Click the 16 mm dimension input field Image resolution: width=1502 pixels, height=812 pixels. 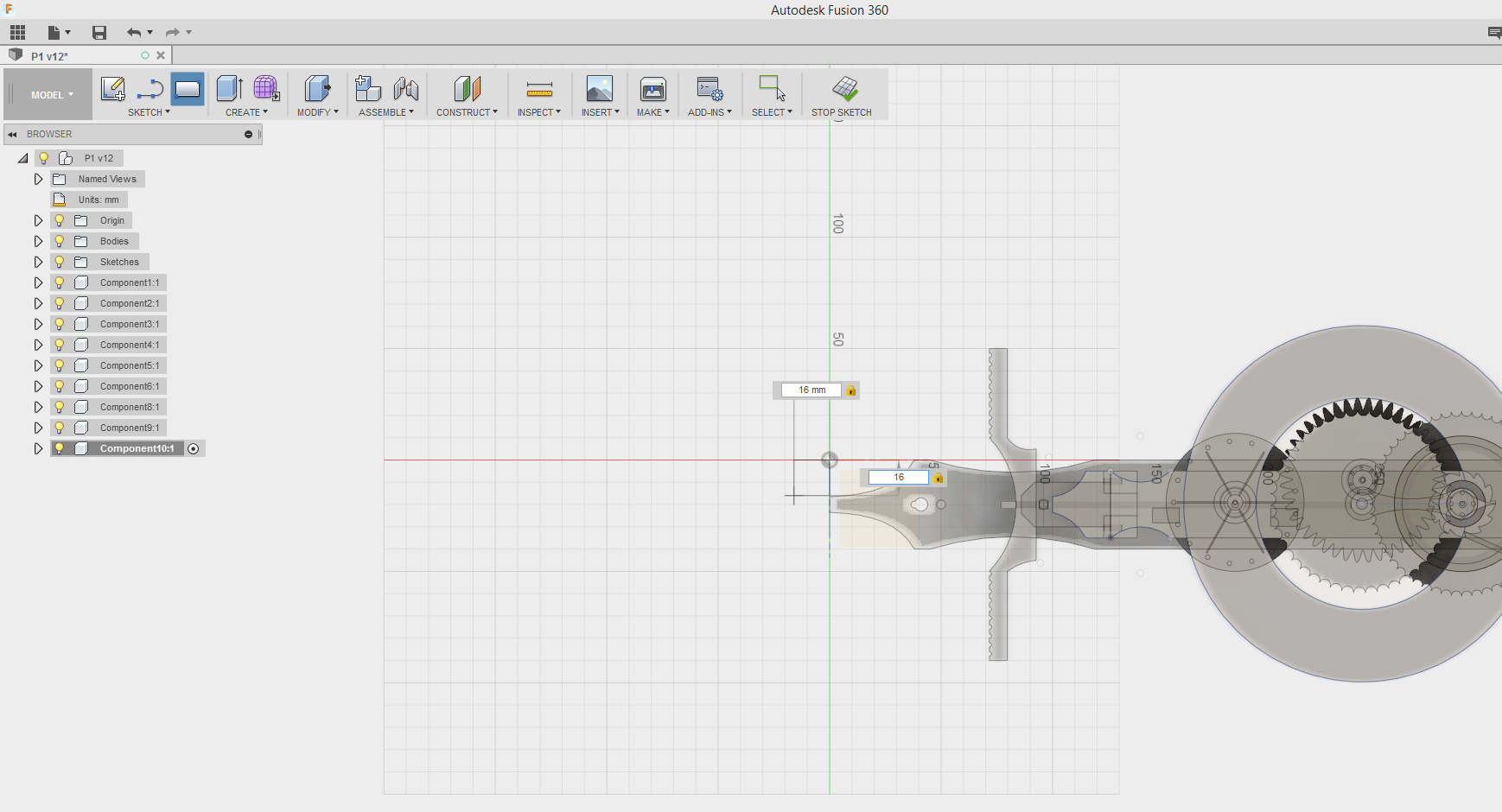tap(811, 390)
